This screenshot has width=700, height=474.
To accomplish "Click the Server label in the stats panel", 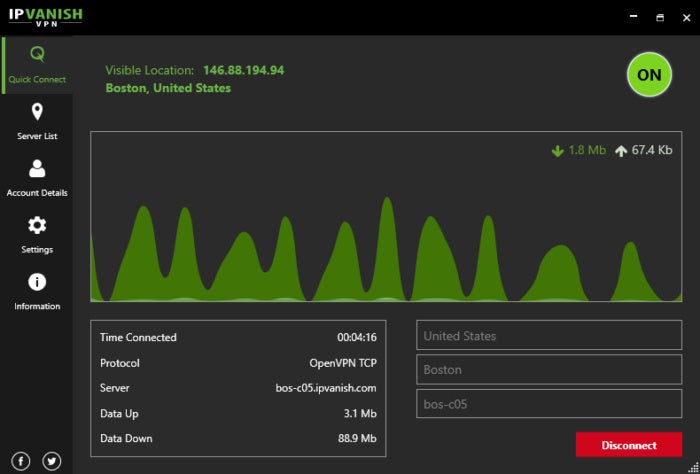I will (115, 388).
